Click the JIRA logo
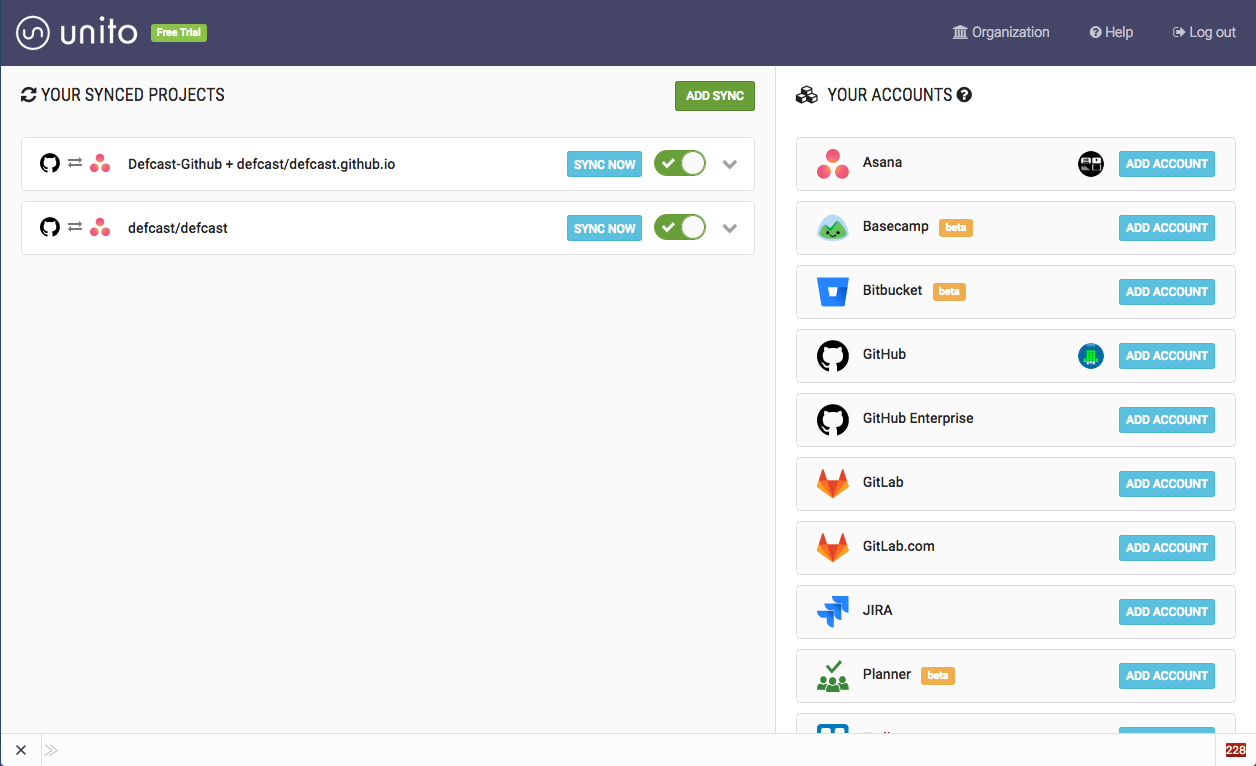The width and height of the screenshot is (1256, 766). click(833, 612)
